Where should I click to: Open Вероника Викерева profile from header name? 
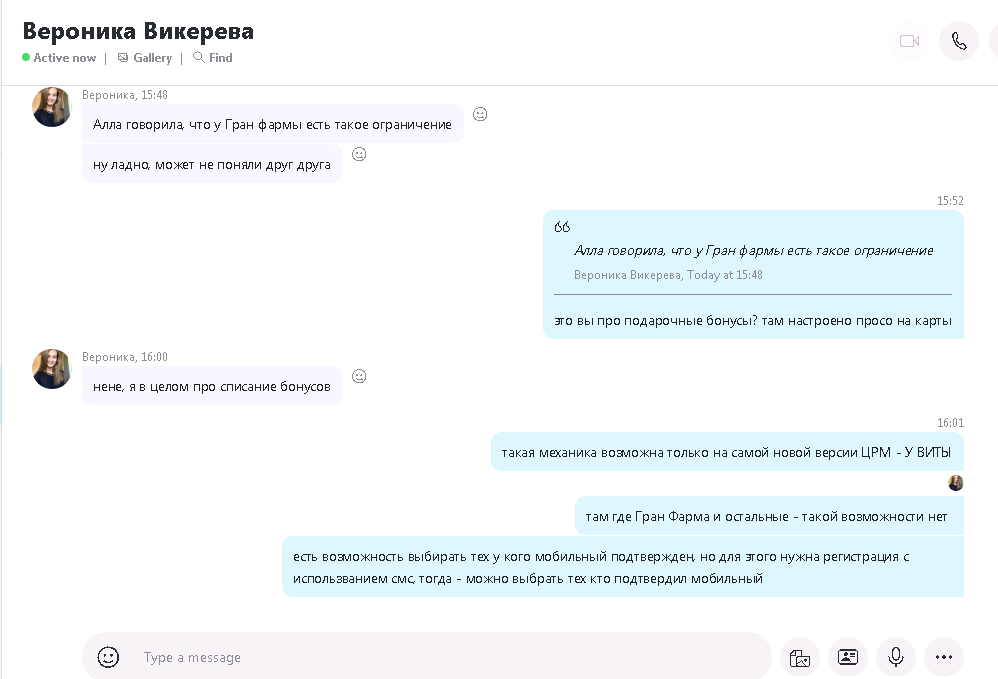138,31
